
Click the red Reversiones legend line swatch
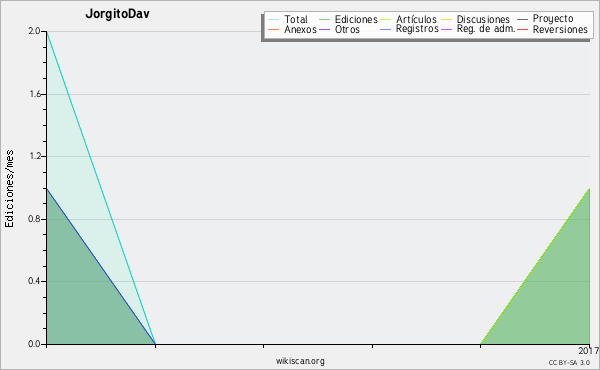pos(523,29)
